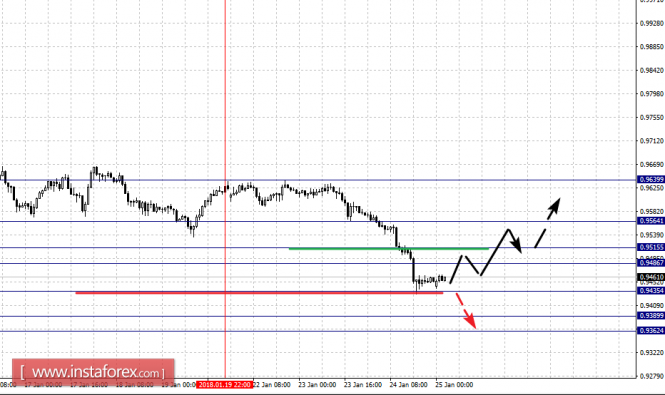Click the 0.94867 level label
Viewport: 665px width, 395px height.
click(651, 263)
